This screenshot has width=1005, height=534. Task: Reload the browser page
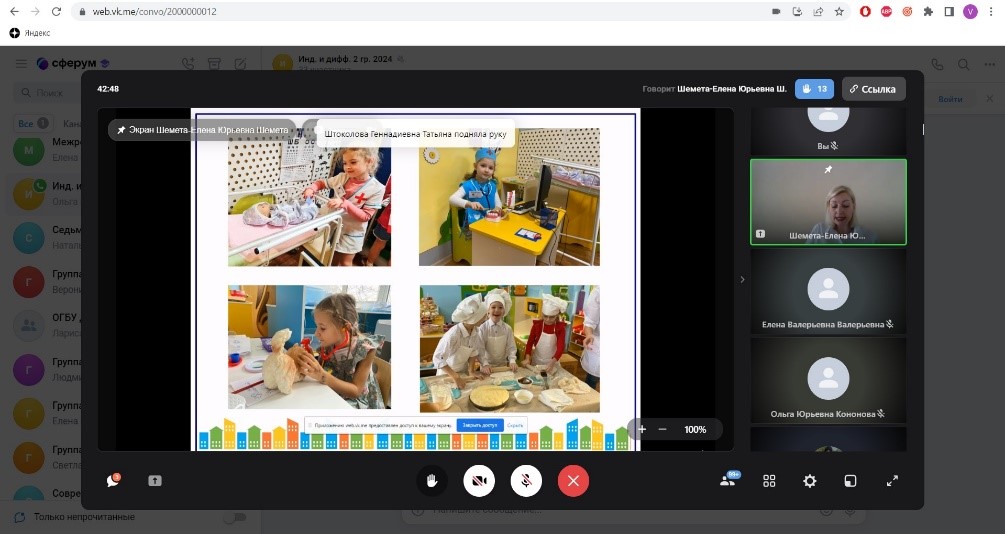(x=56, y=12)
